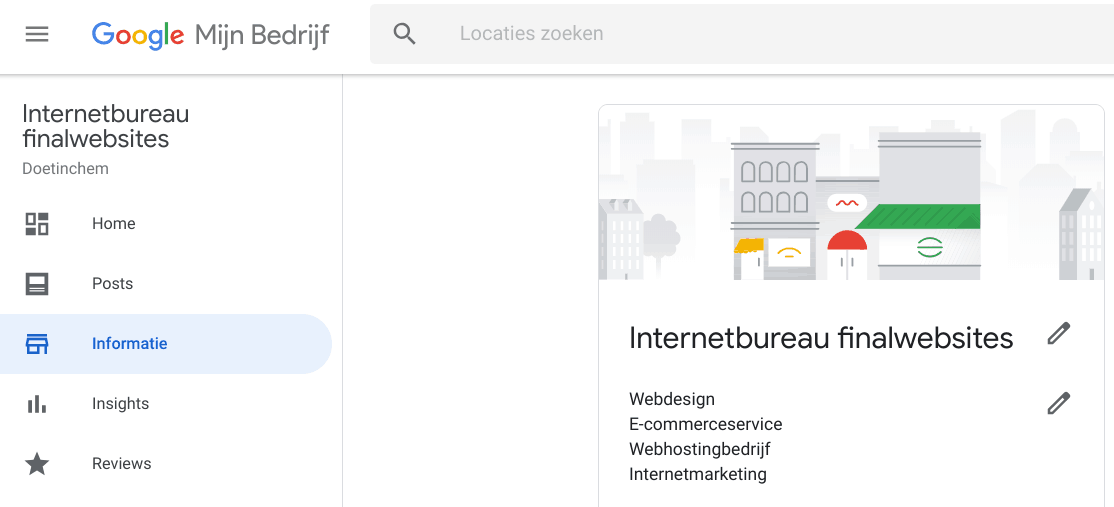The image size is (1114, 507).
Task: Click the search magnifier icon
Action: coord(404,33)
